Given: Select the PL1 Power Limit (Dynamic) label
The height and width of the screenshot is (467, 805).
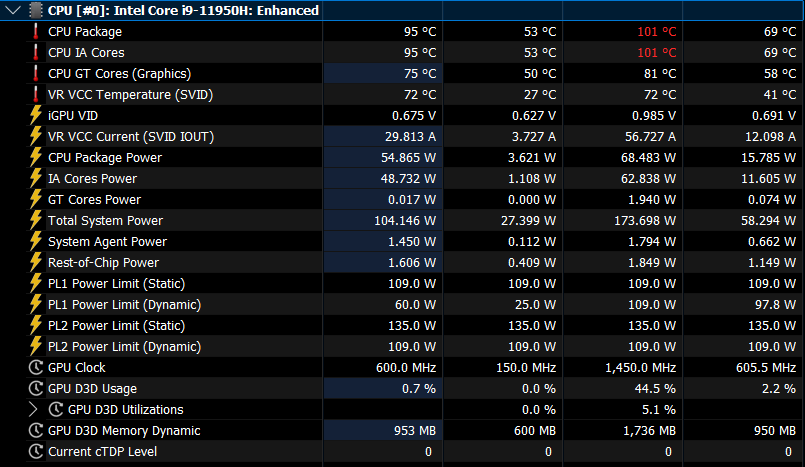Looking at the screenshot, I should 124,305.
